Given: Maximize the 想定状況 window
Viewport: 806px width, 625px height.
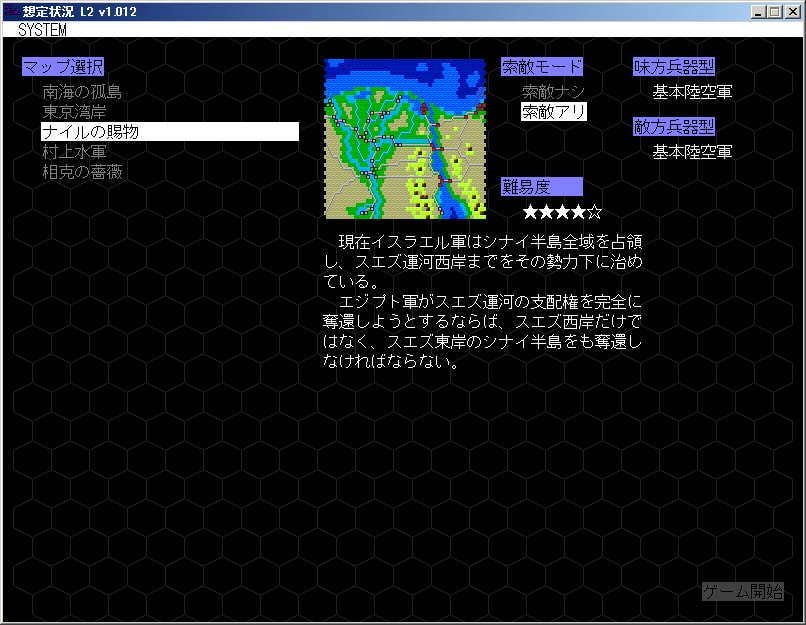Looking at the screenshot, I should click(774, 12).
